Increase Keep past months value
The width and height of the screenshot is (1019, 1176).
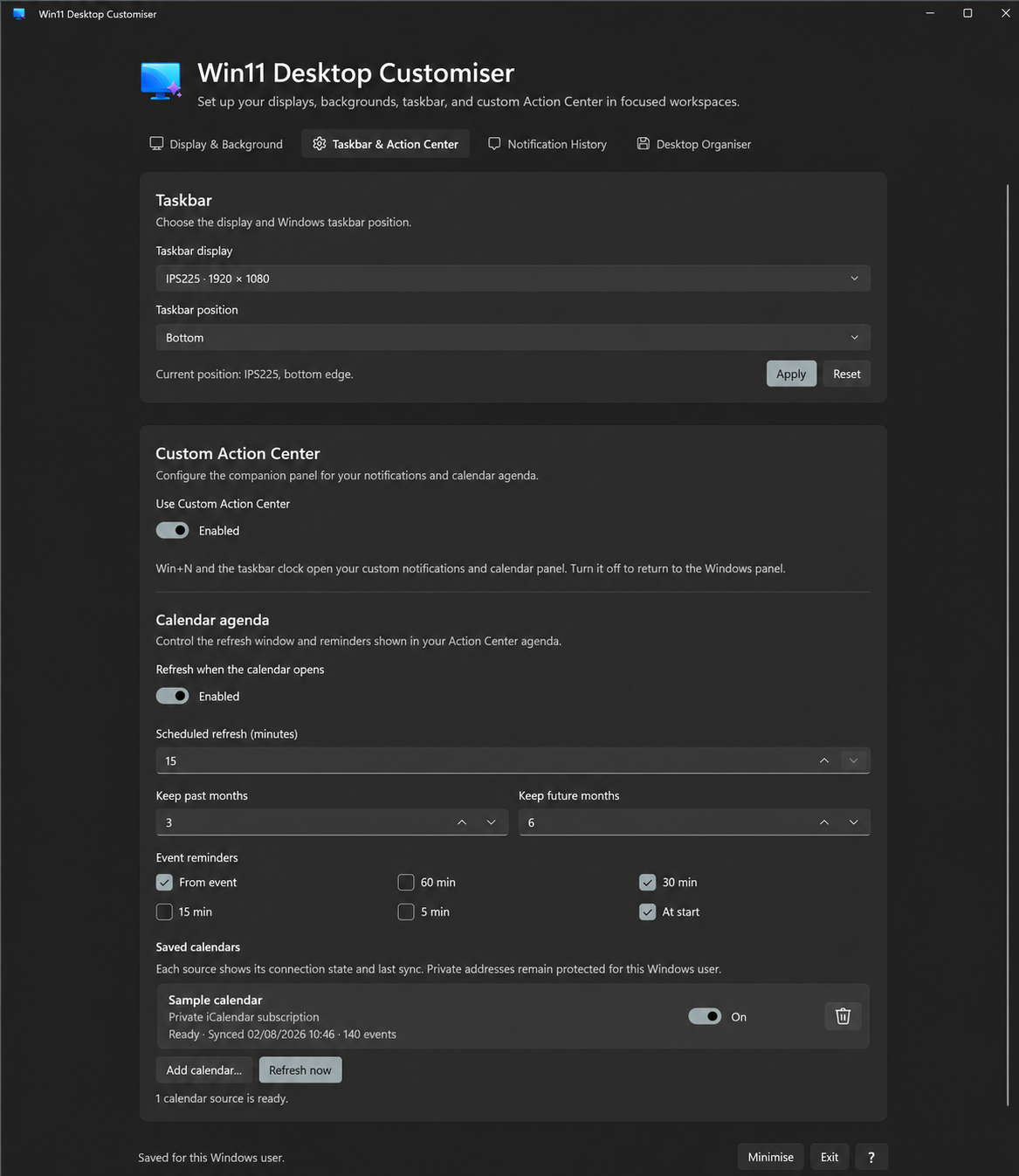click(462, 822)
